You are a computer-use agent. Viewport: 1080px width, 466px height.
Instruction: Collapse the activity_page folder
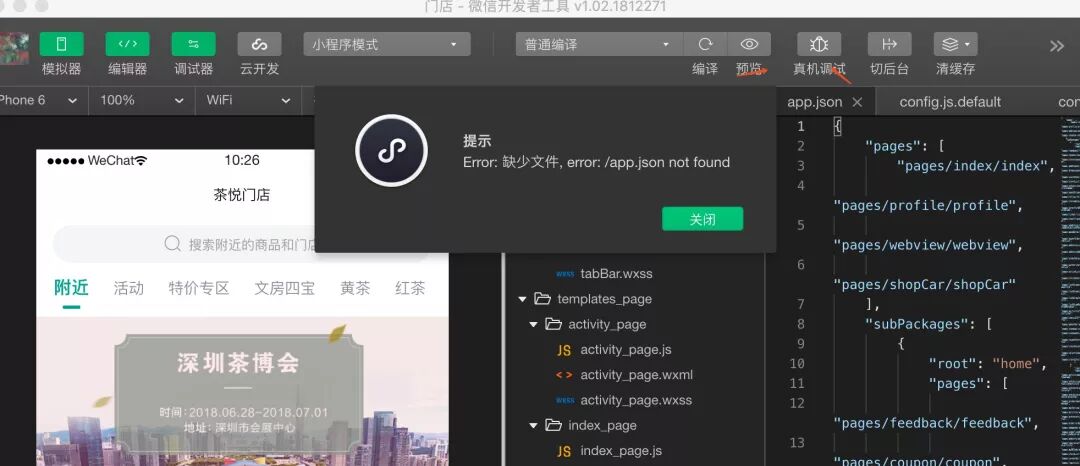533,324
